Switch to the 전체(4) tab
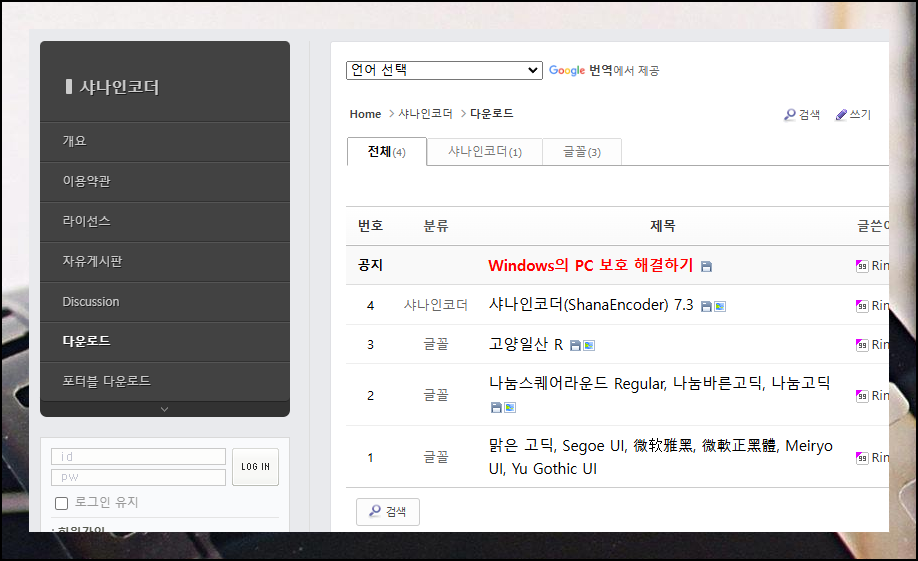This screenshot has height=561, width=918. [386, 152]
